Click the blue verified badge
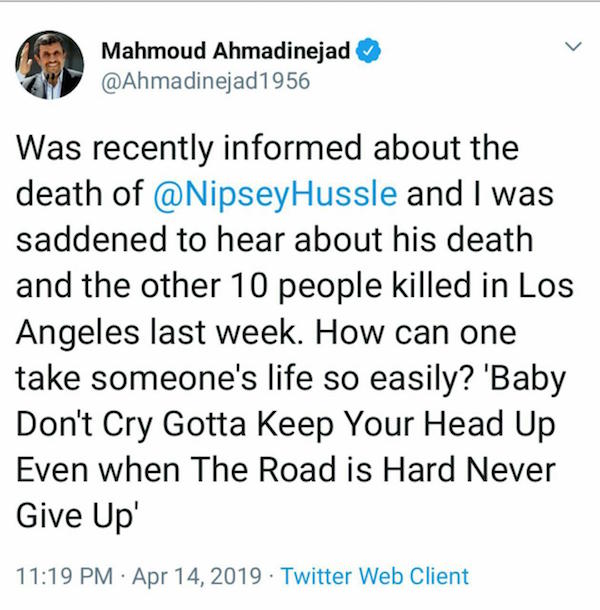 [x=368, y=51]
